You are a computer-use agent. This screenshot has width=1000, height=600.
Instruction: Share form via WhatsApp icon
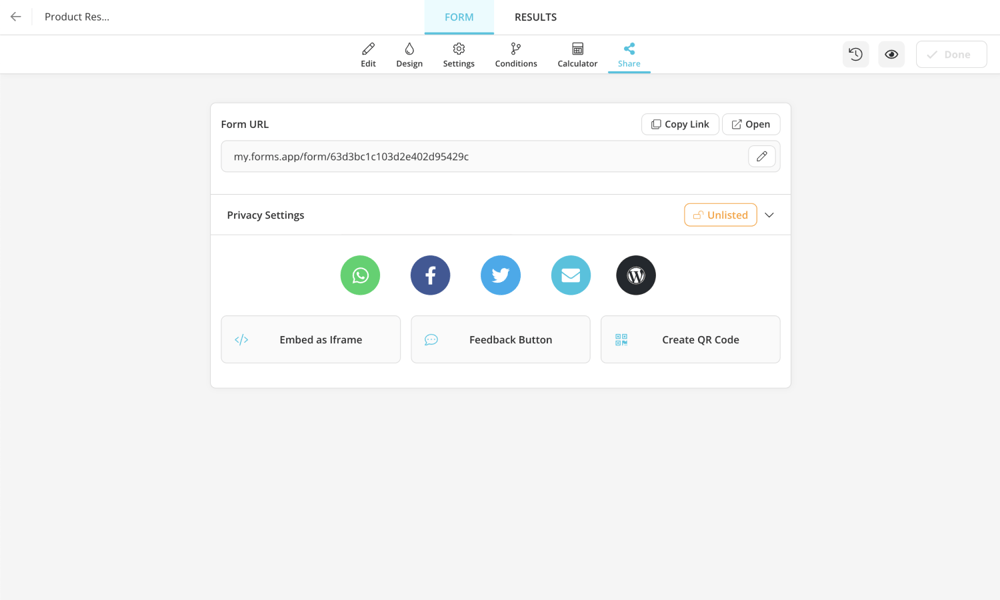tap(360, 275)
